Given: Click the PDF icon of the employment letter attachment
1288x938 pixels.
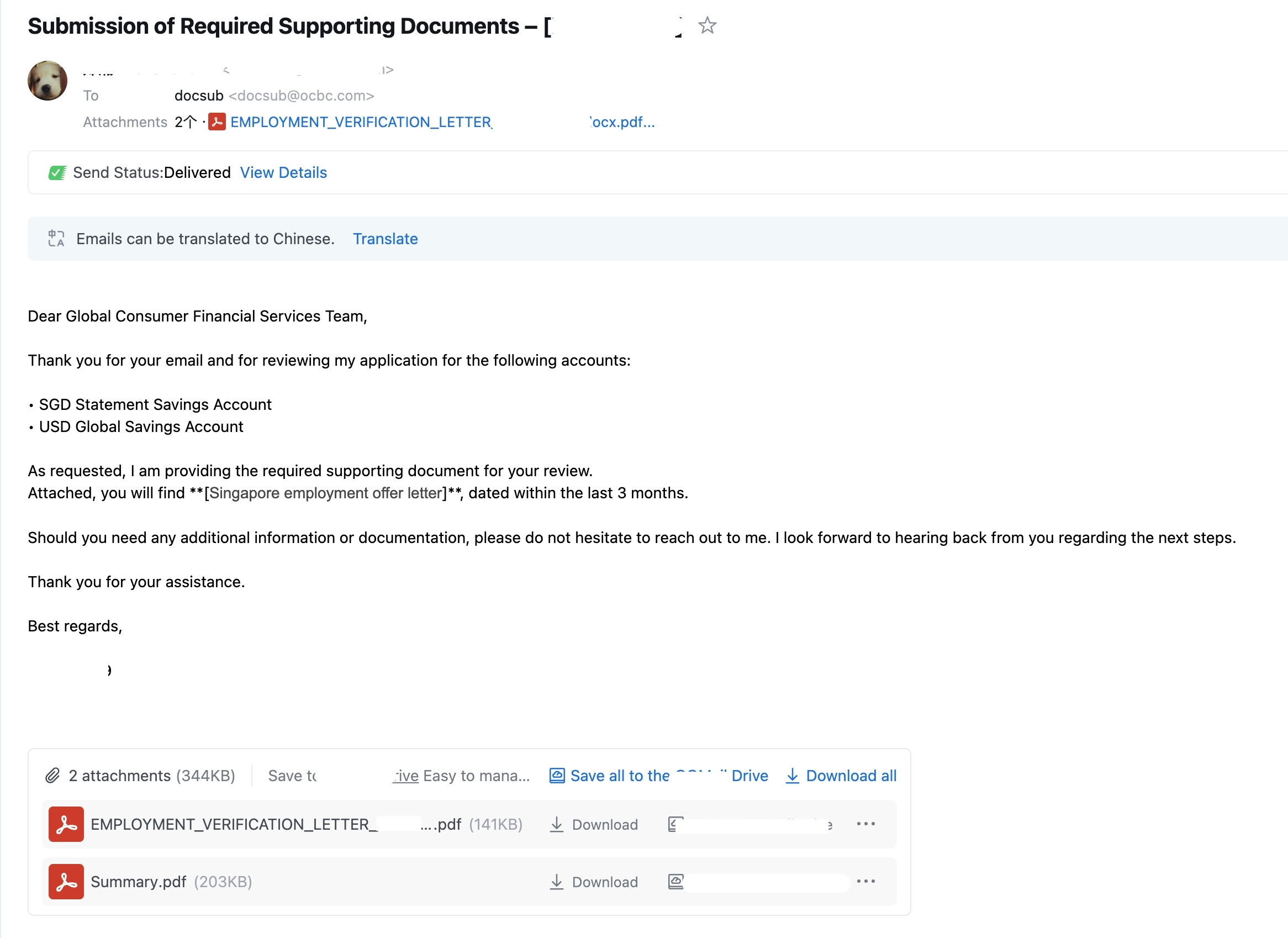Looking at the screenshot, I should coord(66,824).
